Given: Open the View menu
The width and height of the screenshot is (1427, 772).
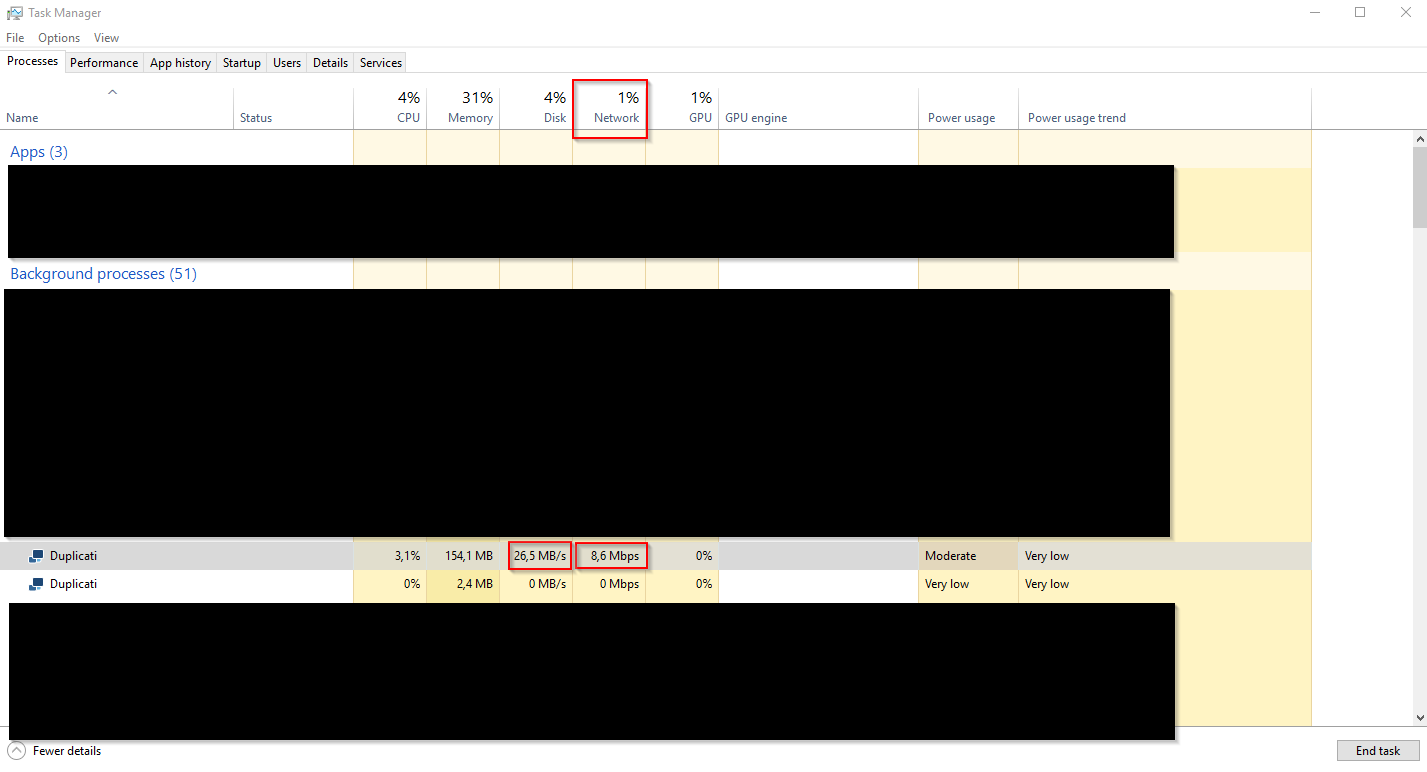Looking at the screenshot, I should (x=106, y=37).
